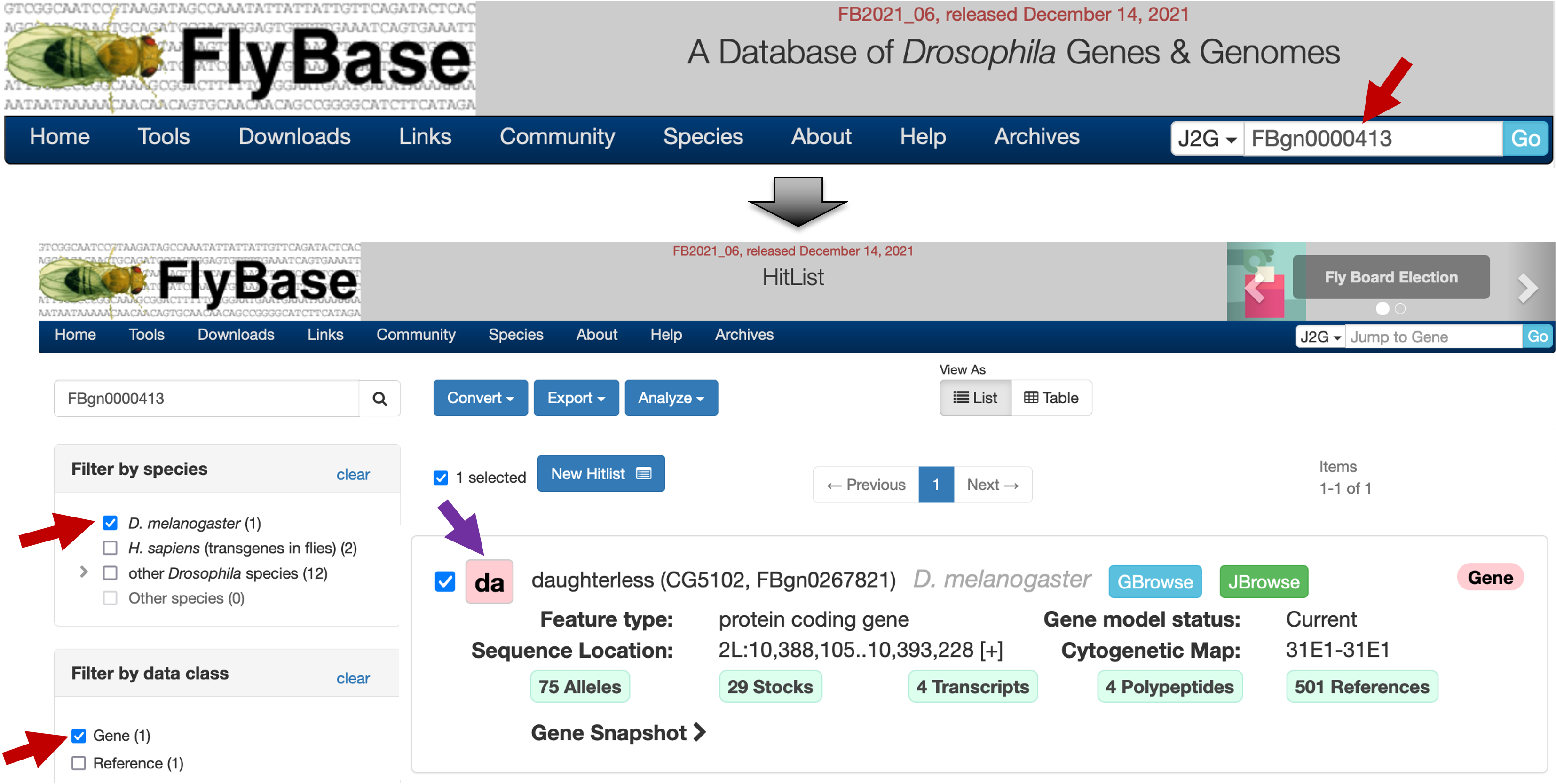Uncheck the daughterless result checkbox
Viewport: 1556px width, 784px height.
[x=445, y=581]
